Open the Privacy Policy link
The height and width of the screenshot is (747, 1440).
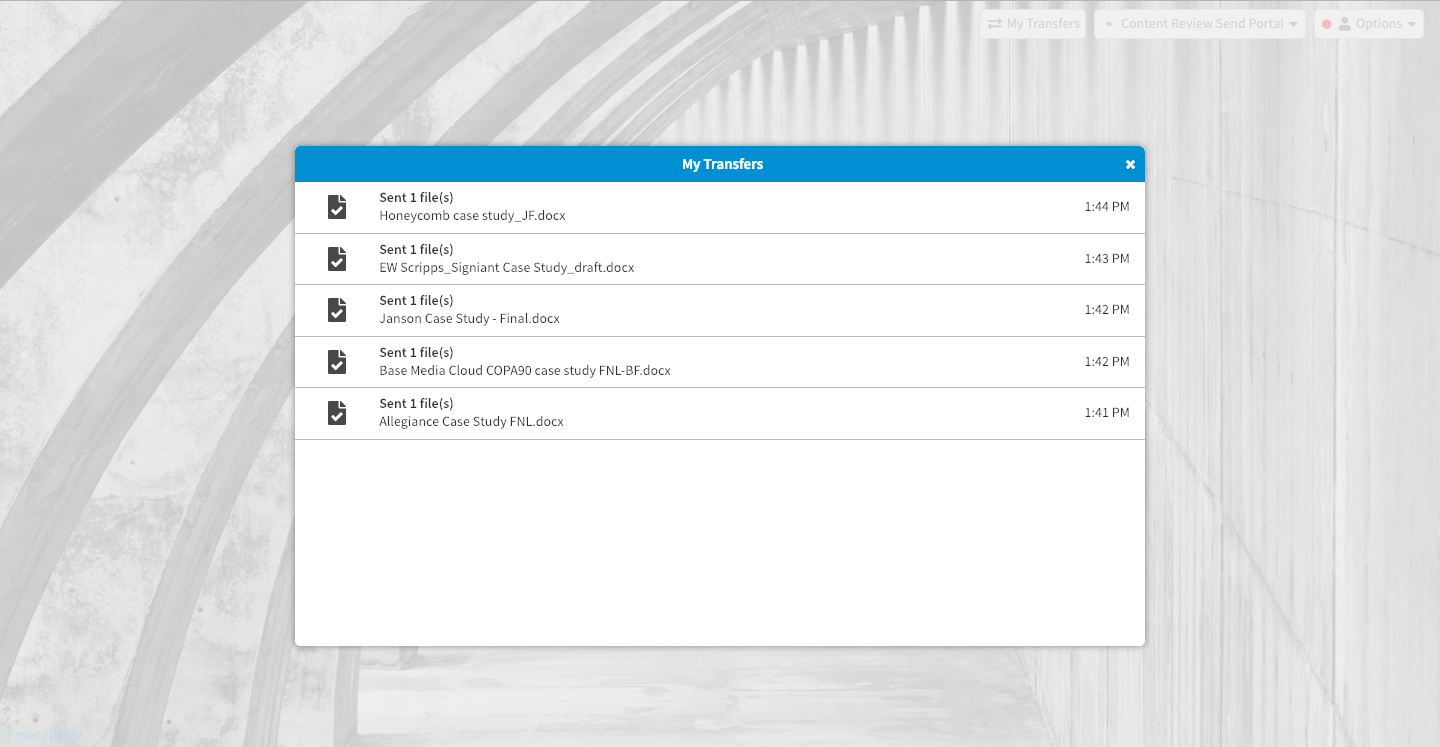pos(43,735)
